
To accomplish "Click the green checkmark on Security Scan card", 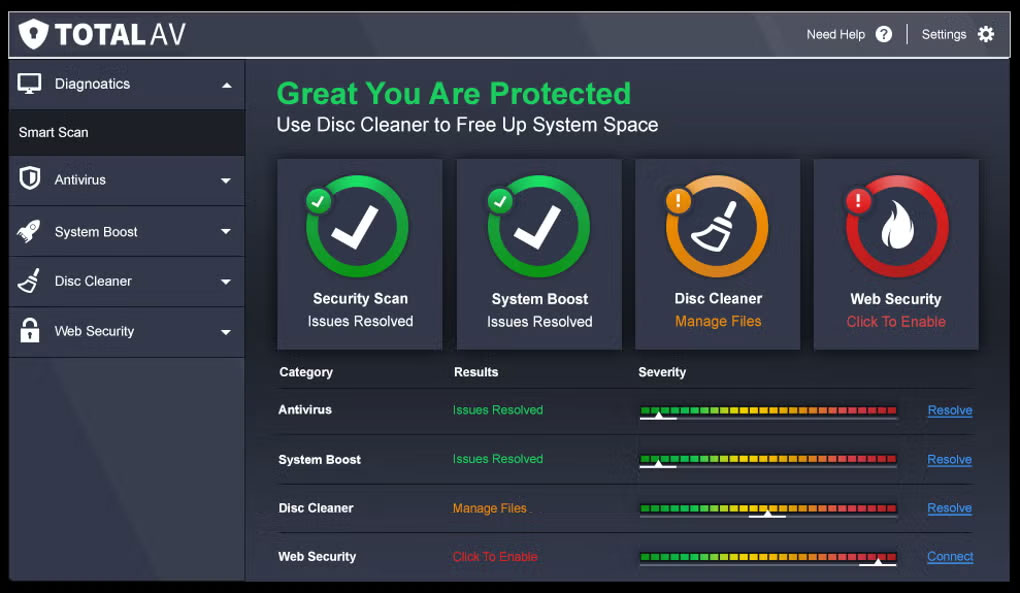I will click(x=317, y=200).
